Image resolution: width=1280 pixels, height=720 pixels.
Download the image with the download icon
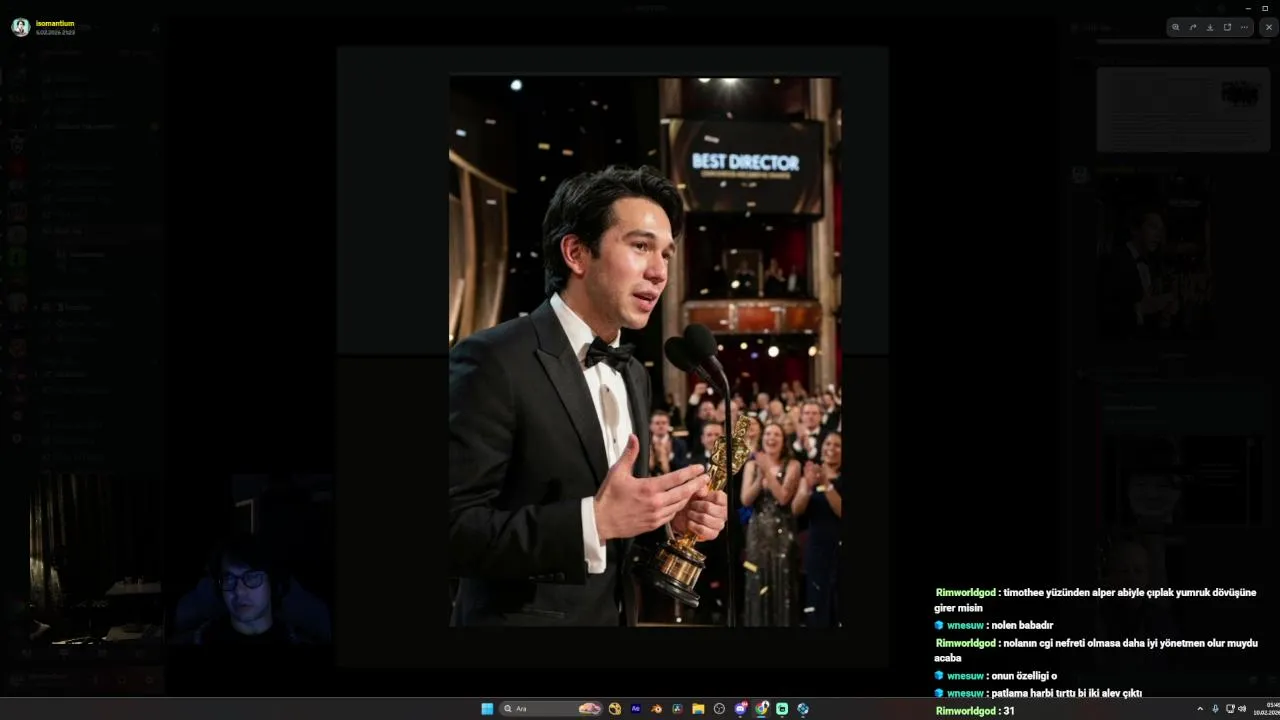tap(1210, 28)
